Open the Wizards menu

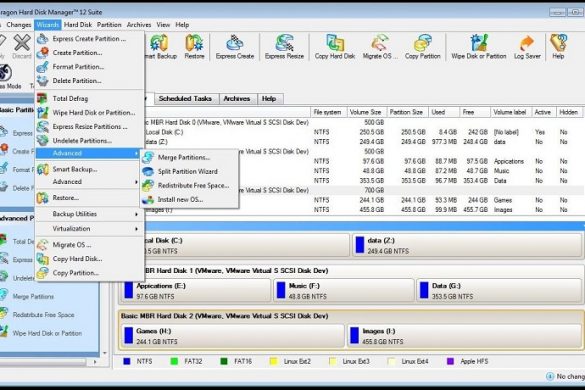pos(47,25)
